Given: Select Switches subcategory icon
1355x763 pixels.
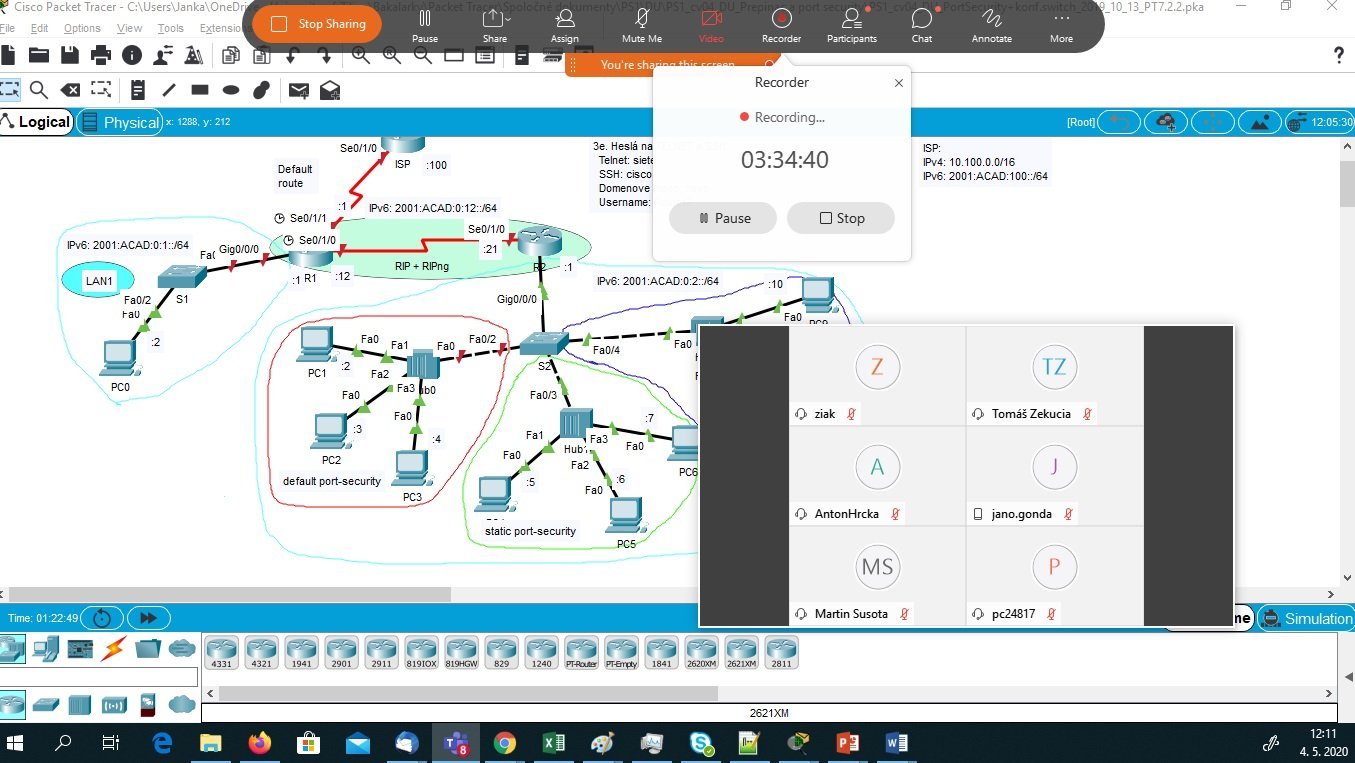Looking at the screenshot, I should click(x=46, y=705).
